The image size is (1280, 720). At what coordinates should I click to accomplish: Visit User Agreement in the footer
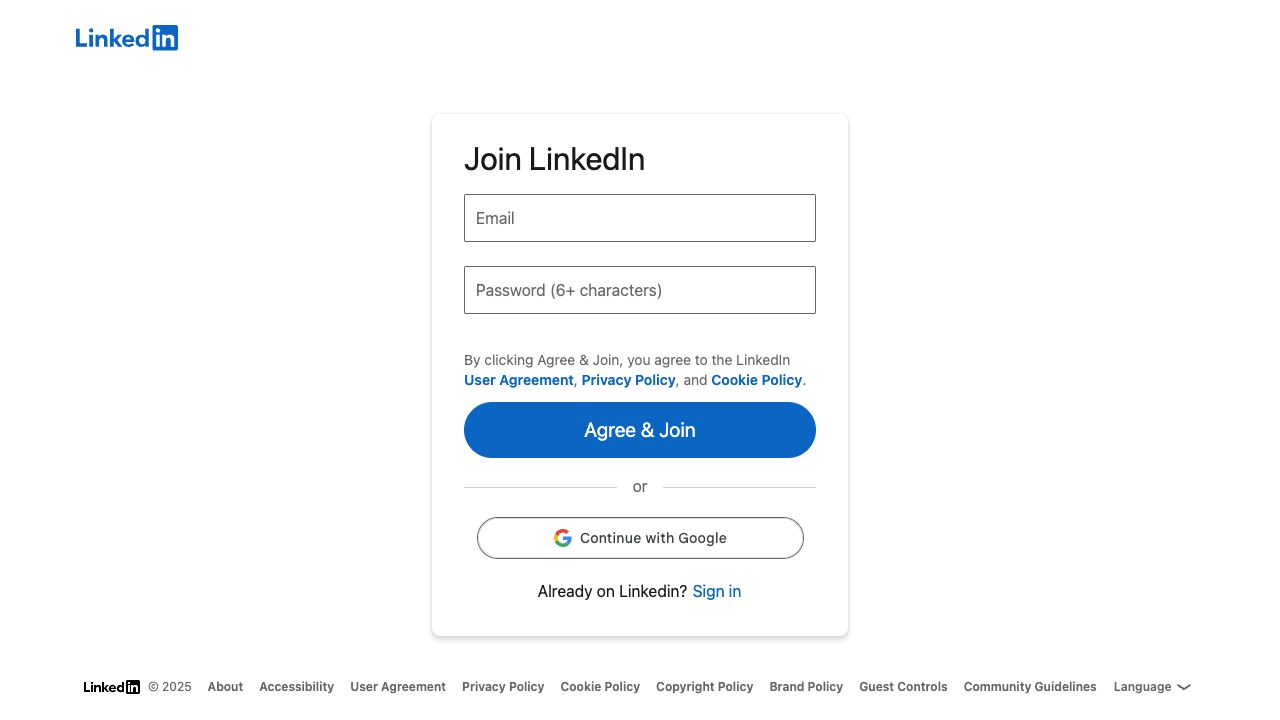[398, 687]
